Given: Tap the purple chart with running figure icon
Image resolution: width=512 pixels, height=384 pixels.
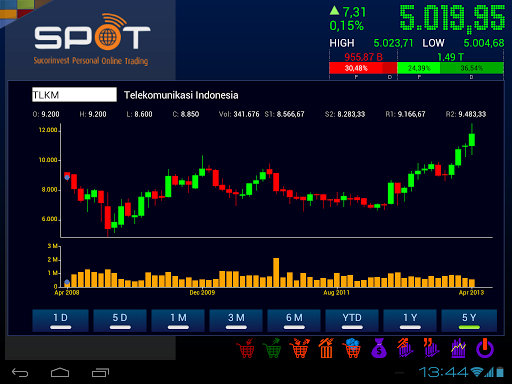Looking at the screenshot, I should (405, 348).
